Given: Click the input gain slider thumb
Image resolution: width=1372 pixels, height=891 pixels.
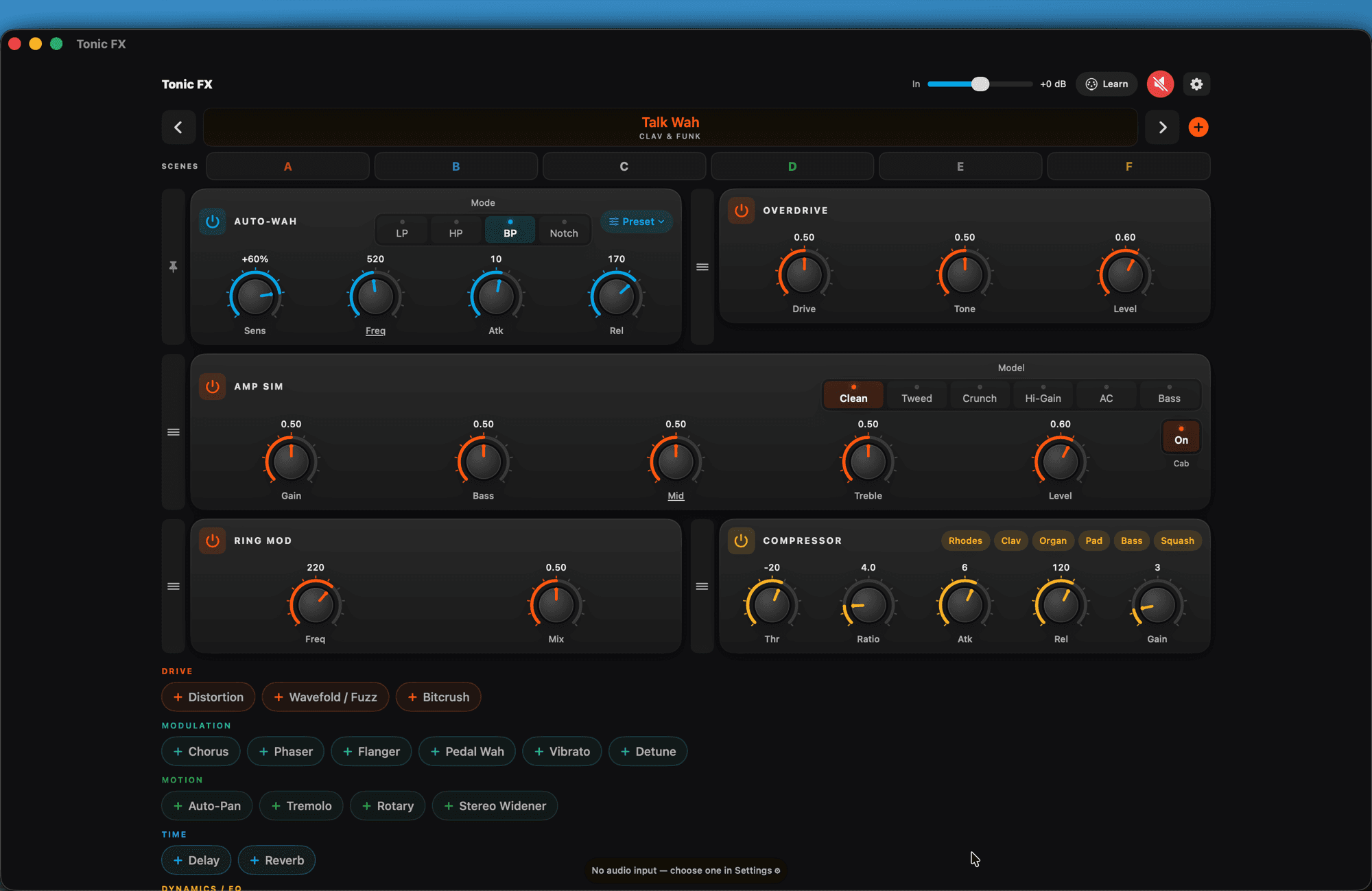Looking at the screenshot, I should (x=980, y=84).
